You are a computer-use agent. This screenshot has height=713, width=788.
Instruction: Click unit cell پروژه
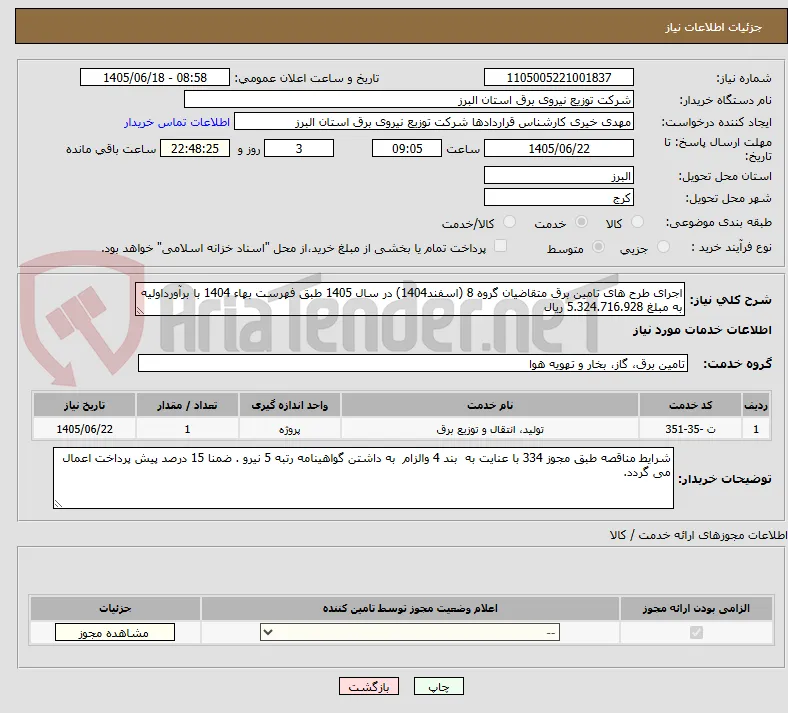(x=290, y=429)
